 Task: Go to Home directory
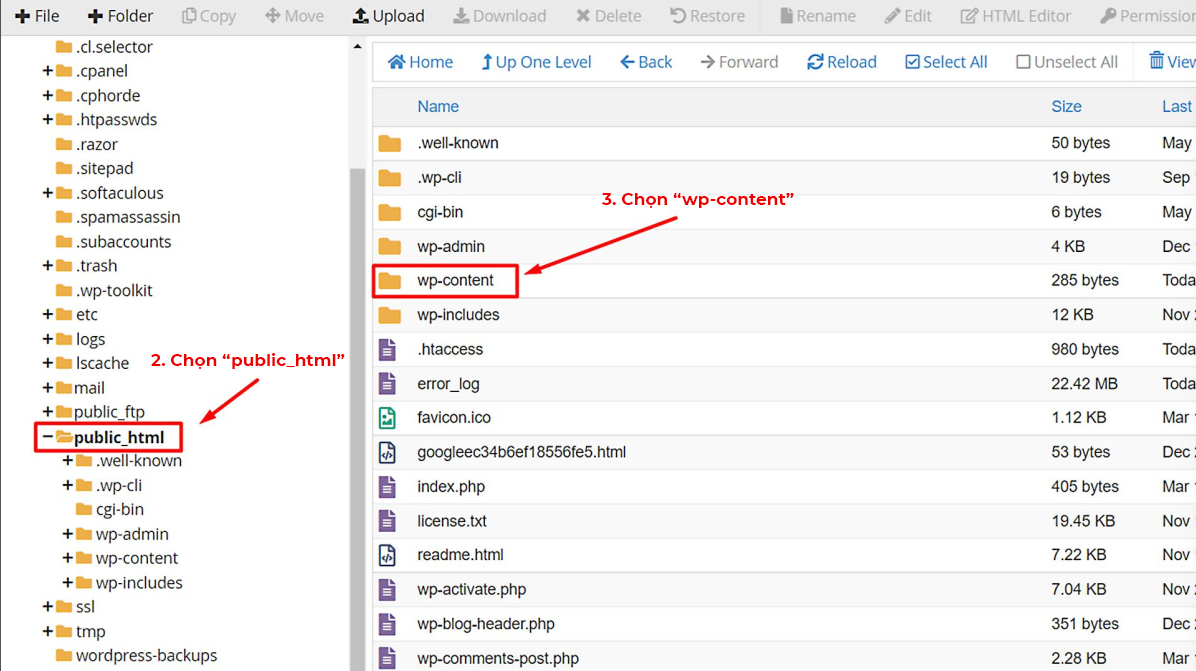420,62
